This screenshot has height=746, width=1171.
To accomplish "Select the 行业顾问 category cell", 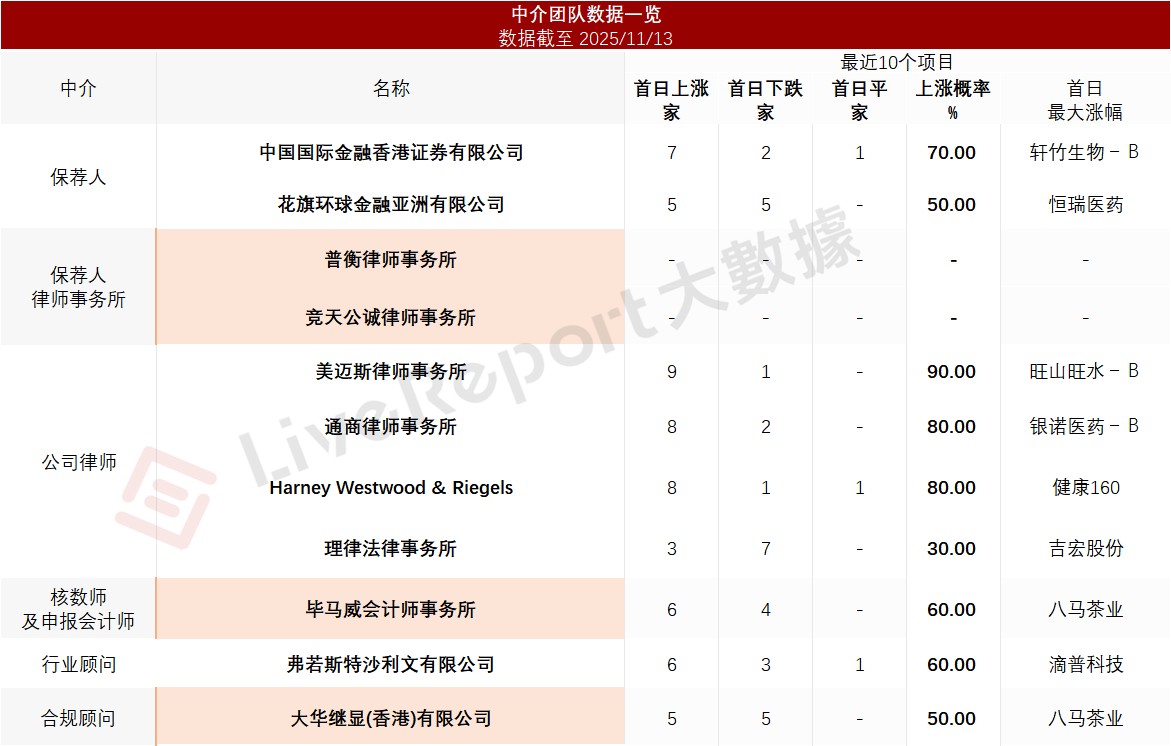I will tap(78, 664).
